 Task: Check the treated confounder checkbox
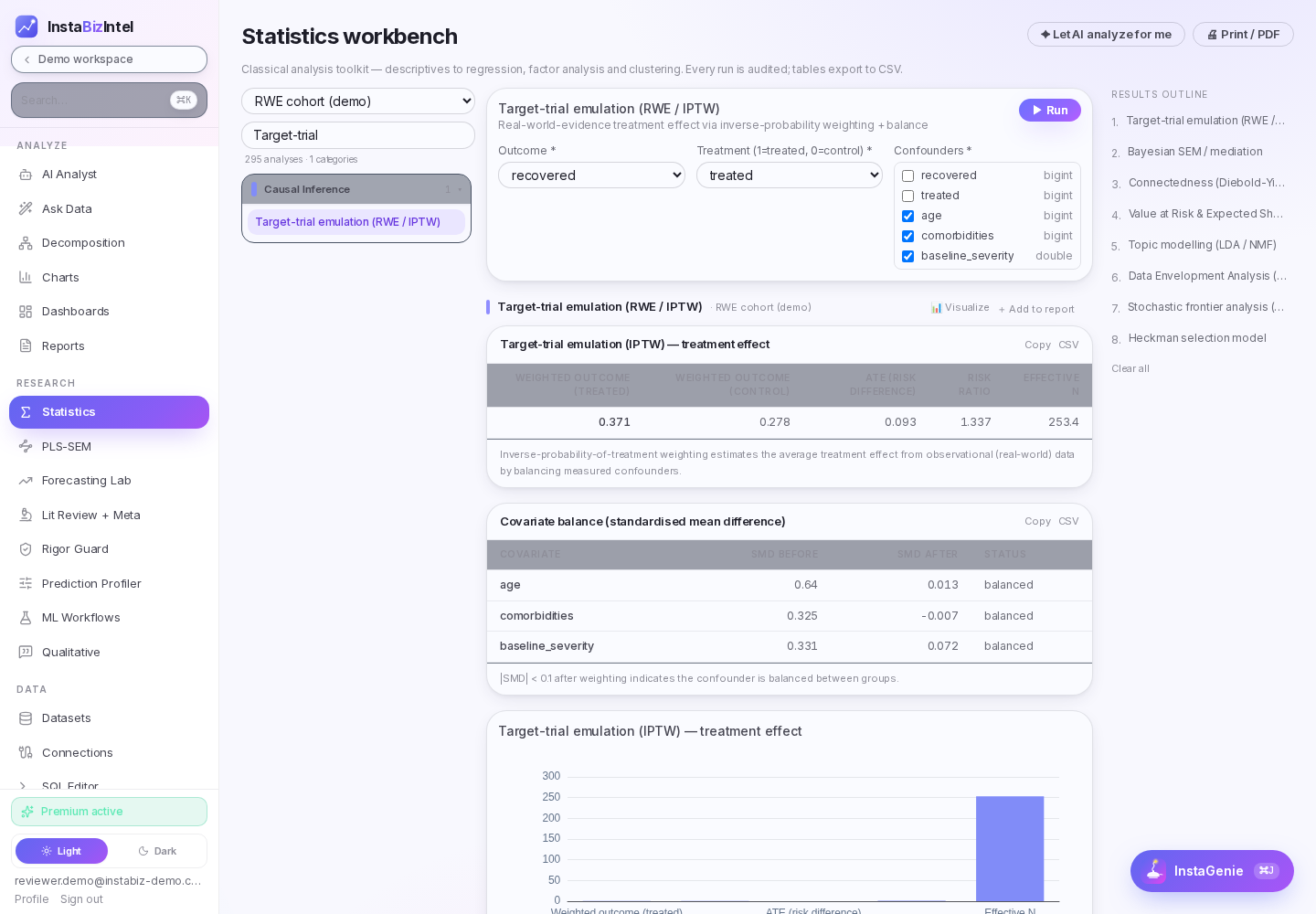coord(907,196)
